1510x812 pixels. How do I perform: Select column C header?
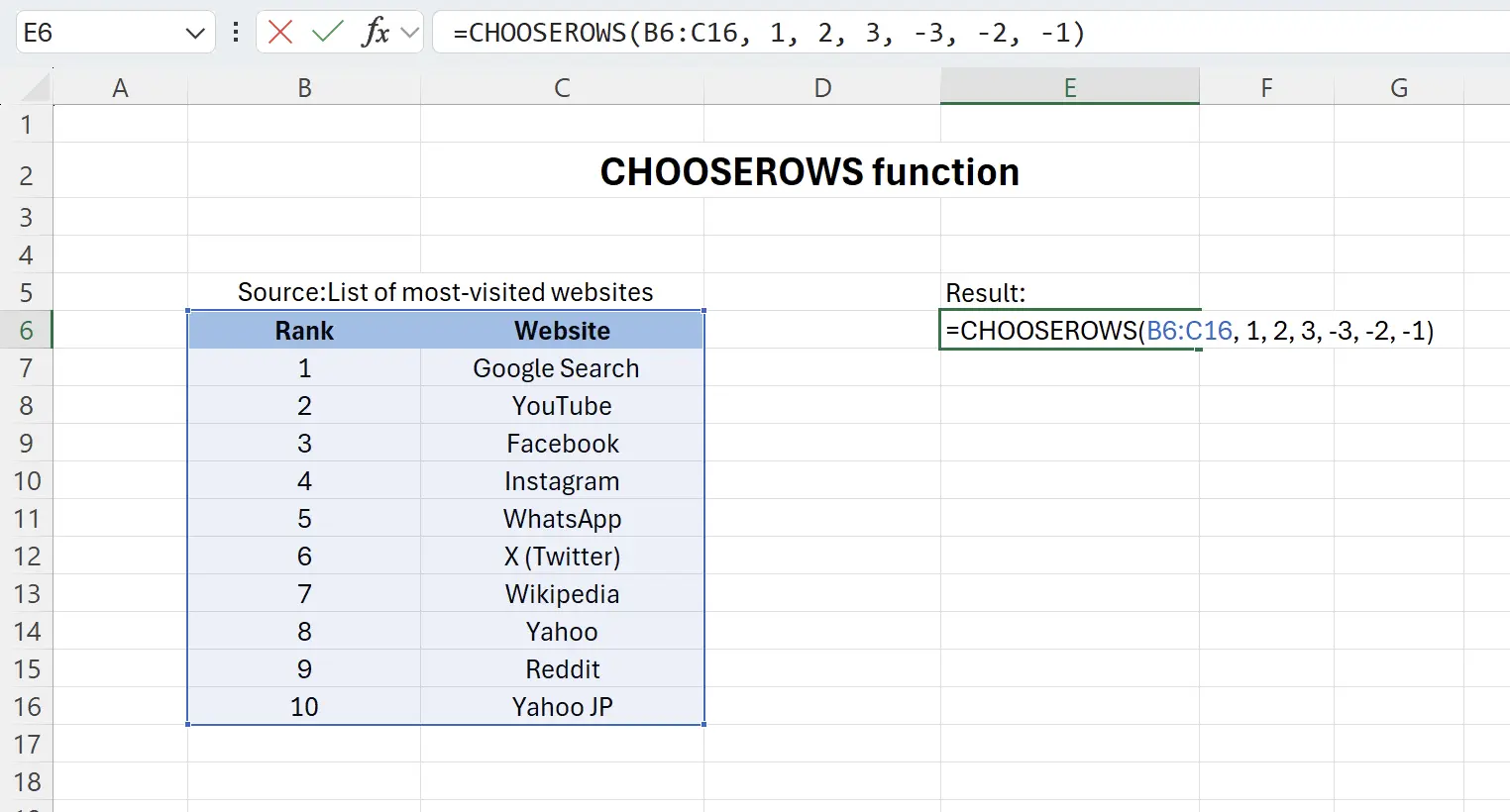pyautogui.click(x=562, y=88)
